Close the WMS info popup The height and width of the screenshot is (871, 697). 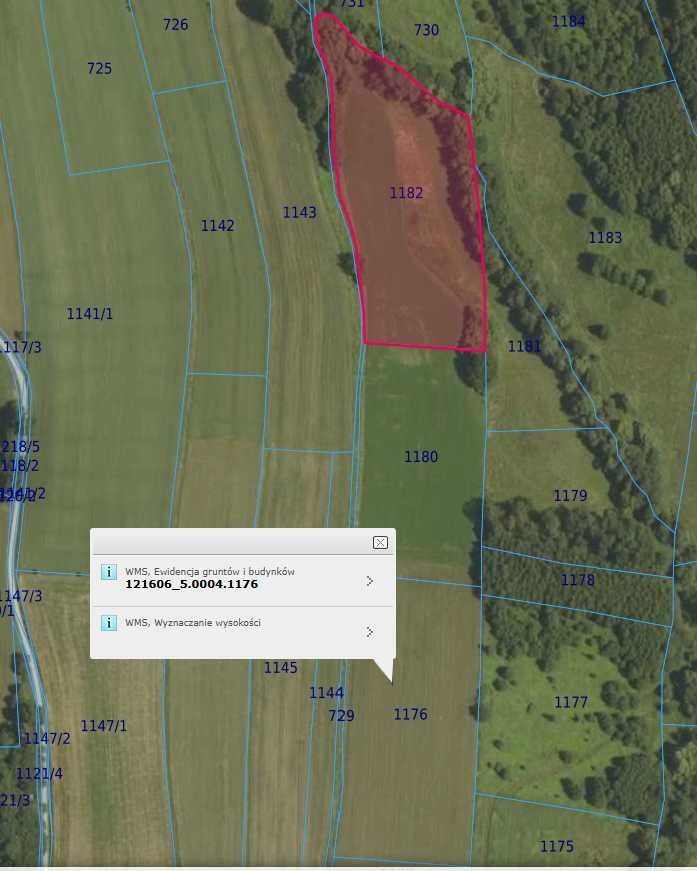click(x=380, y=542)
